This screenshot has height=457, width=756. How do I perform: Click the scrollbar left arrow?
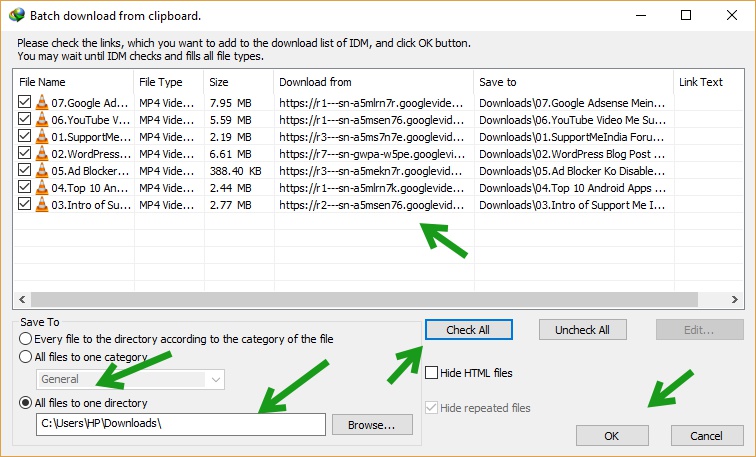click(x=22, y=299)
